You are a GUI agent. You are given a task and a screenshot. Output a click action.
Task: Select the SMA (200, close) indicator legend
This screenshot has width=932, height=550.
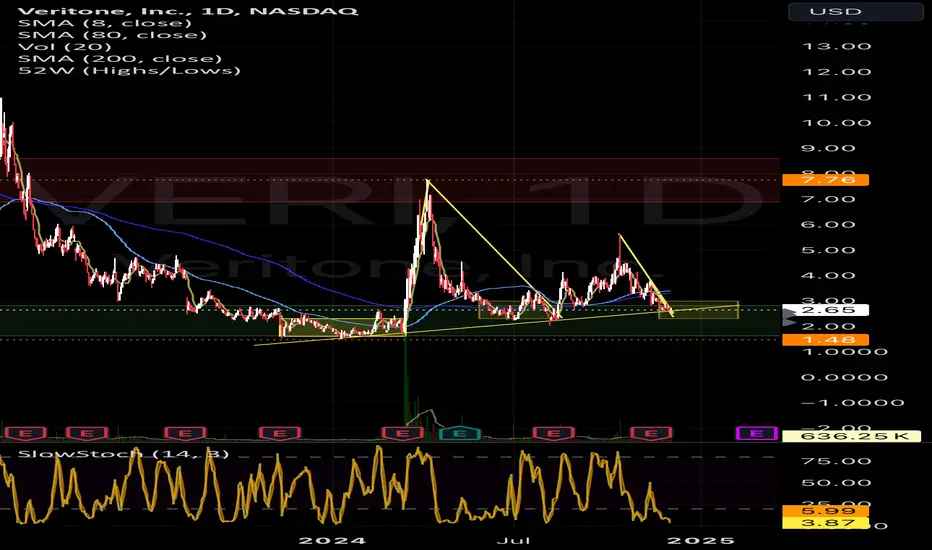[119, 59]
